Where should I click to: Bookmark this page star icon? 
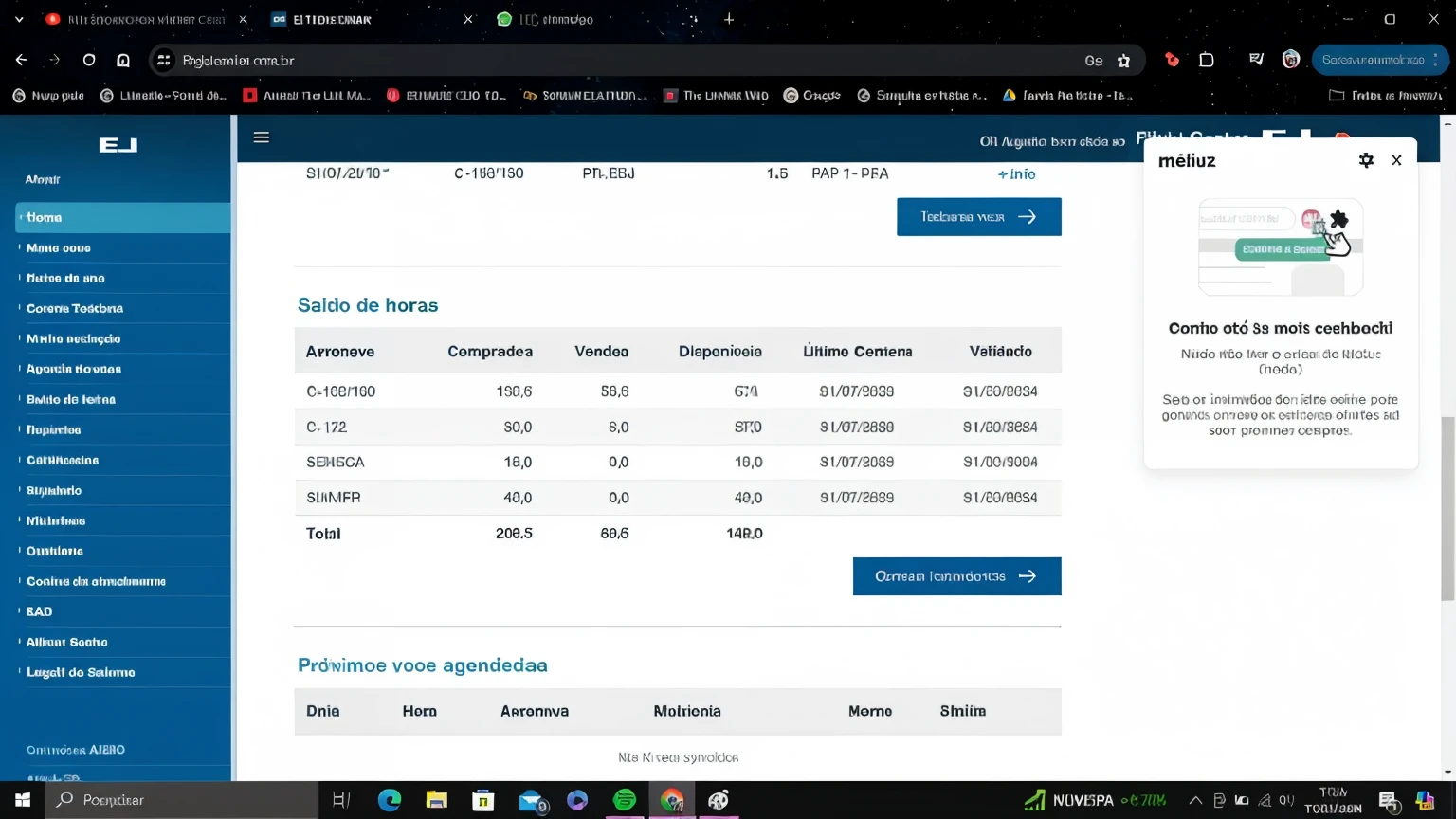click(1124, 60)
